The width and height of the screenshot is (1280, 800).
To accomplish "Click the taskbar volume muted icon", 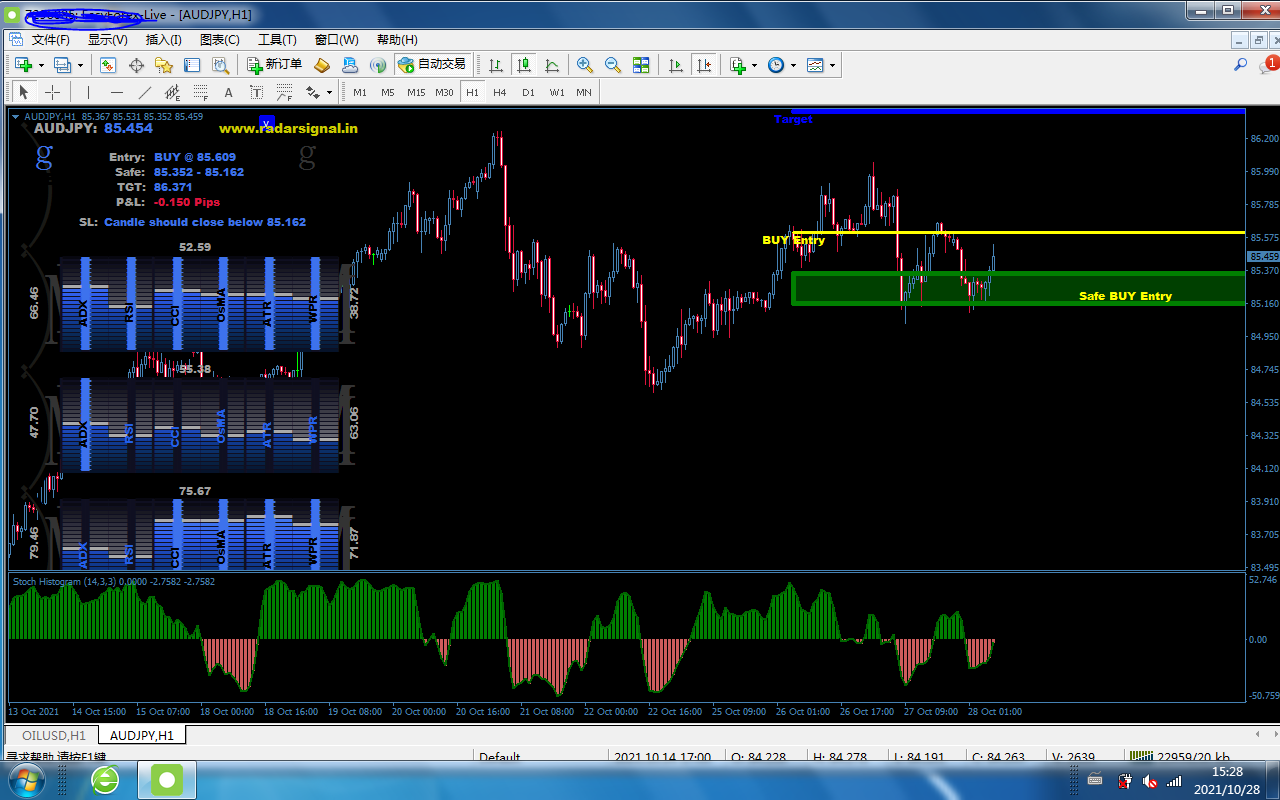I will point(1150,780).
